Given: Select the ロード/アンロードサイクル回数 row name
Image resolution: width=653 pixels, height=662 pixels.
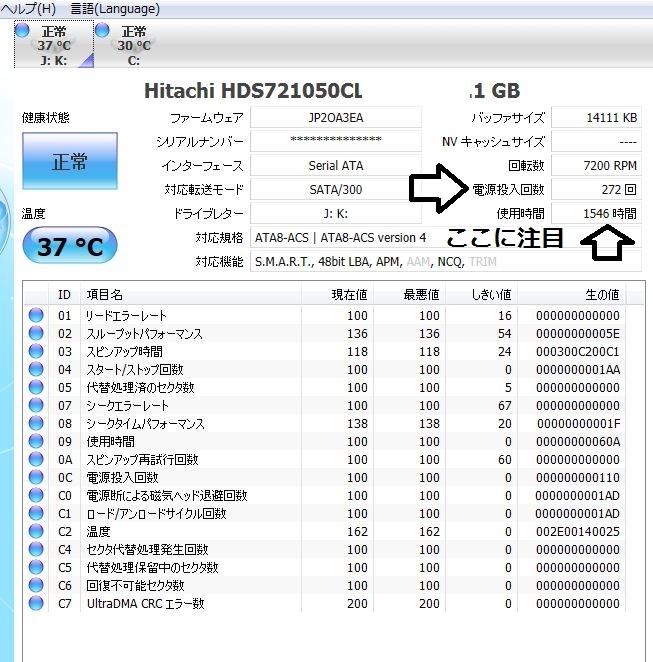Looking at the screenshot, I should (x=156, y=513).
